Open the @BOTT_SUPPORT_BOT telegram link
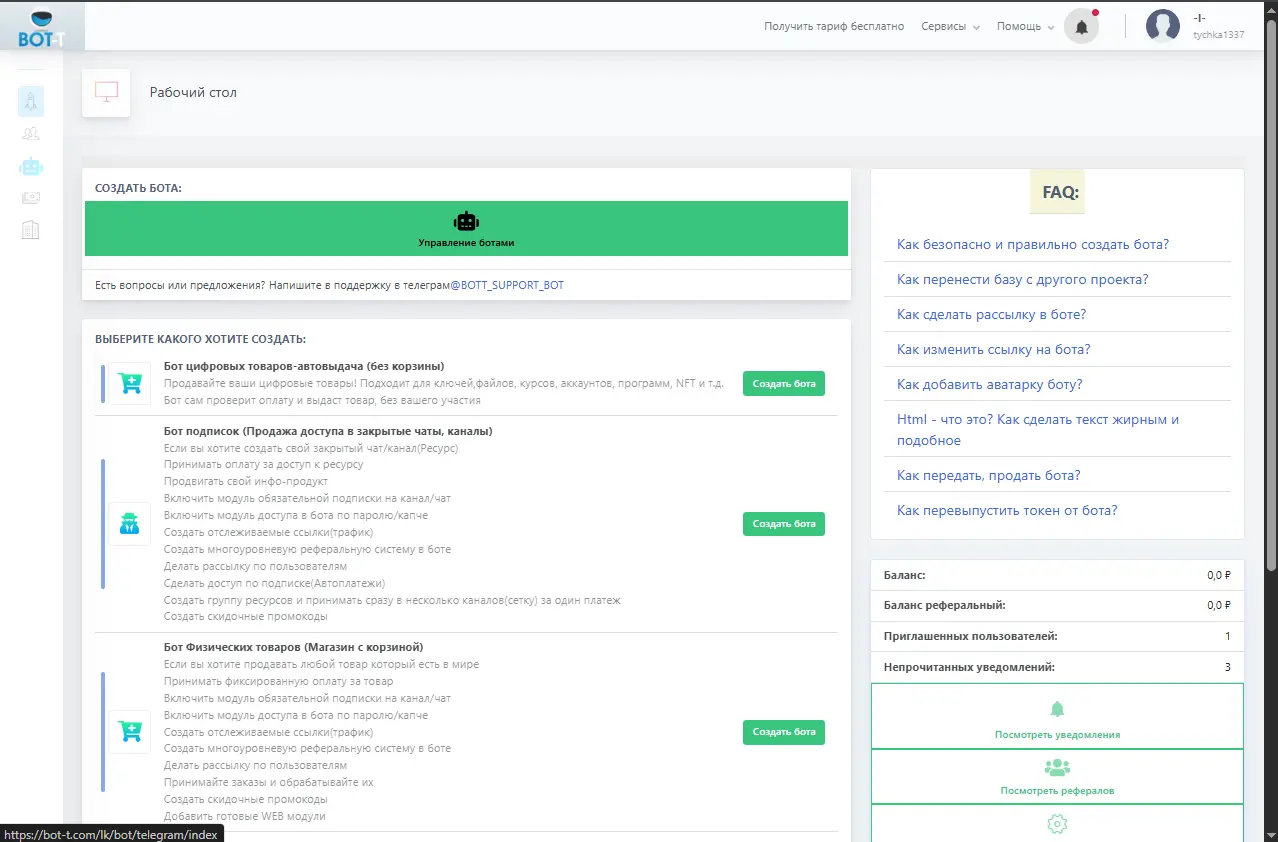The image size is (1278, 842). [x=507, y=285]
